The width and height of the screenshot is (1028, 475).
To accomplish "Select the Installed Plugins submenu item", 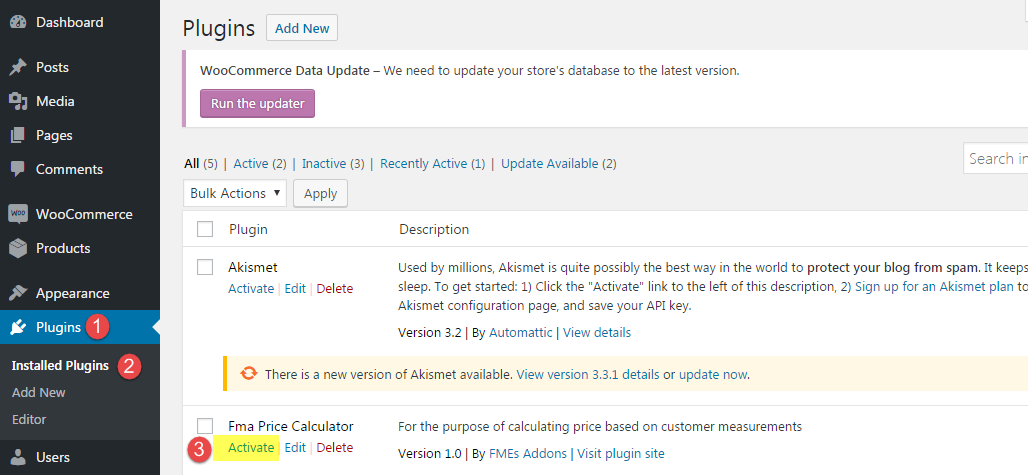I will point(60,366).
